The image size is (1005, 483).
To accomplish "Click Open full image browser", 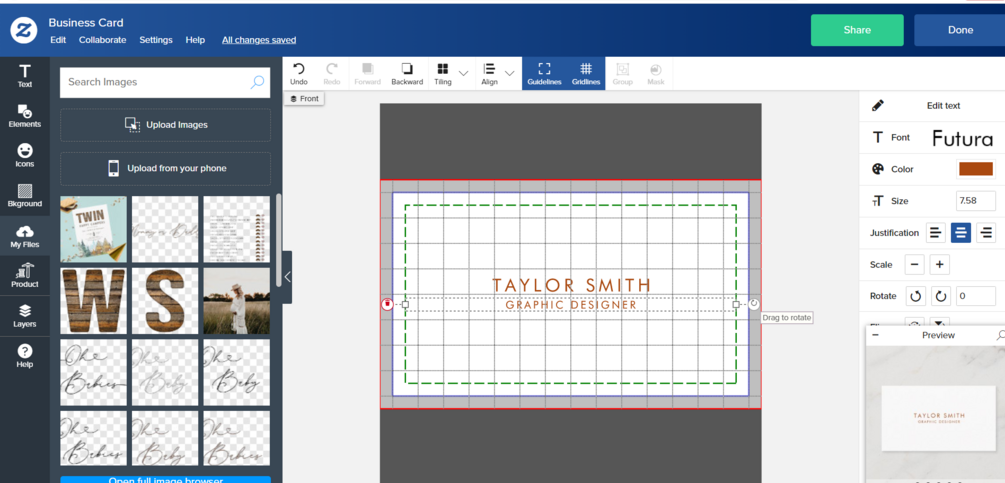I will (x=165, y=480).
